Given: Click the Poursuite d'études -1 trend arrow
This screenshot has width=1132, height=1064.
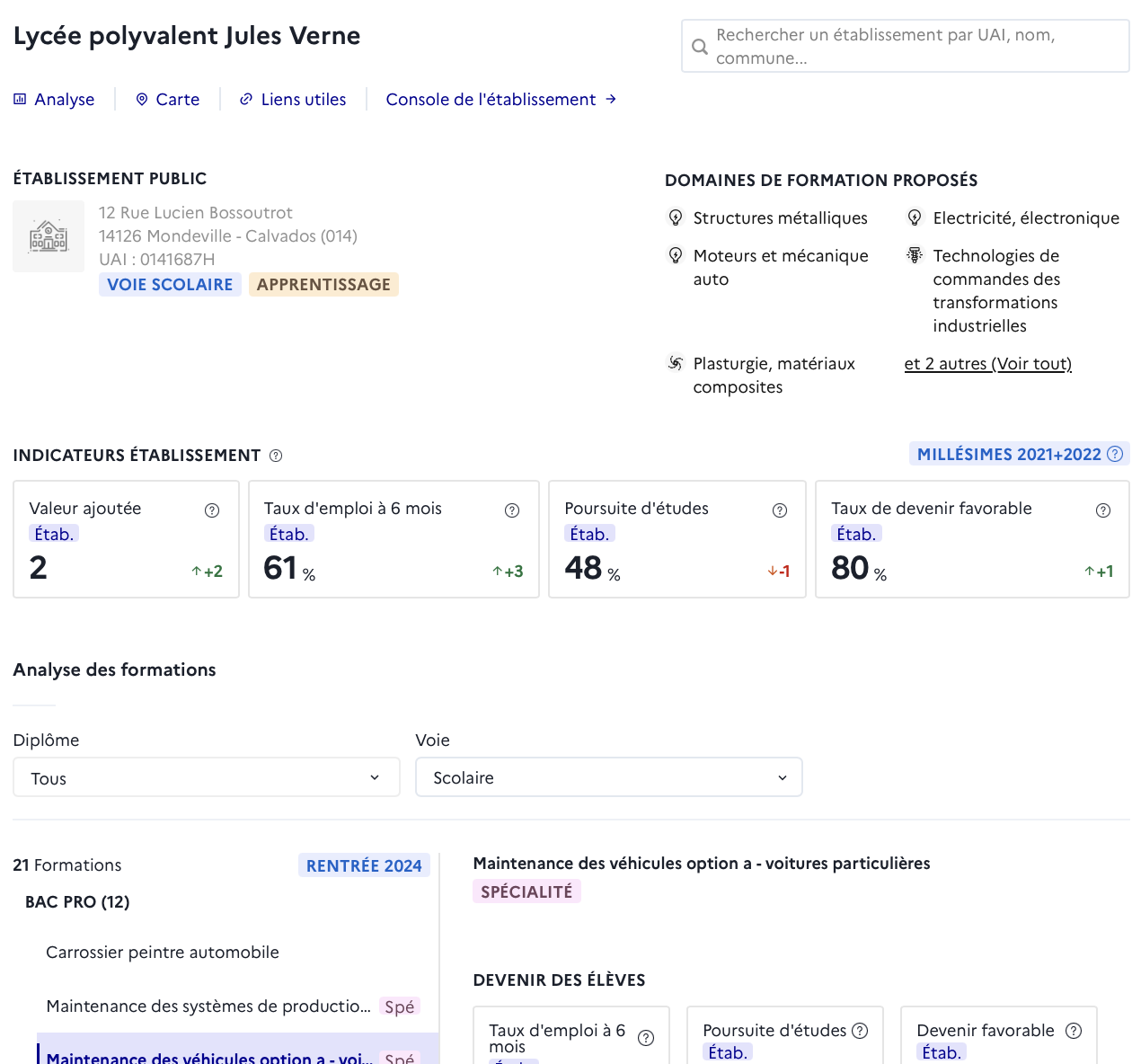Looking at the screenshot, I should [772, 572].
